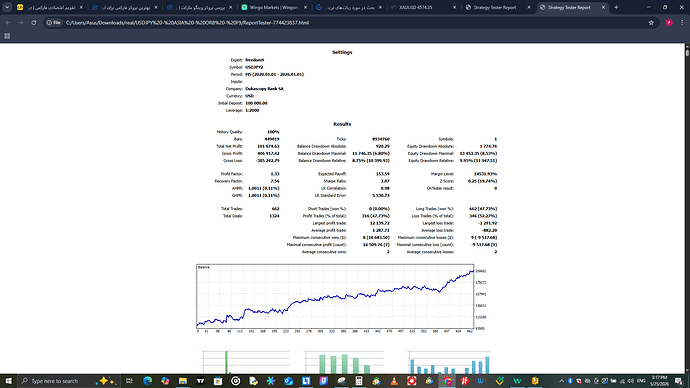Close the Wingo Markets tab
Viewport: 690px width, 388px height.
[x=305, y=7]
